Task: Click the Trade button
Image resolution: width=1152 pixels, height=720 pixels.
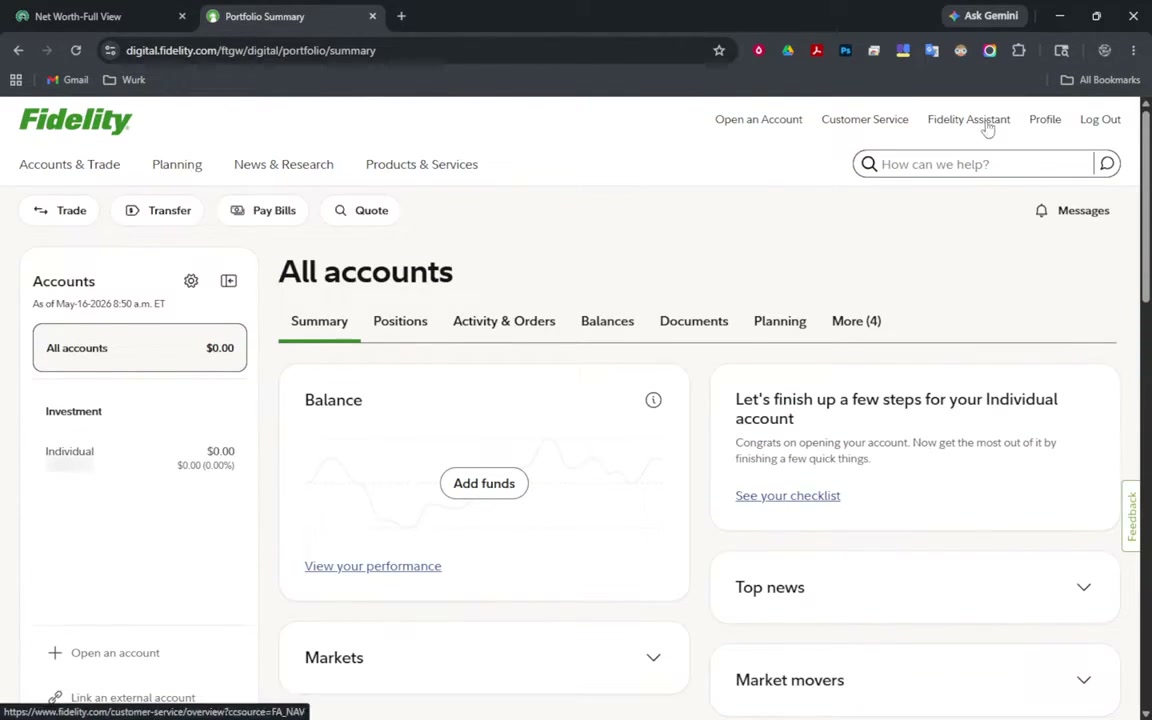Action: click(x=60, y=211)
